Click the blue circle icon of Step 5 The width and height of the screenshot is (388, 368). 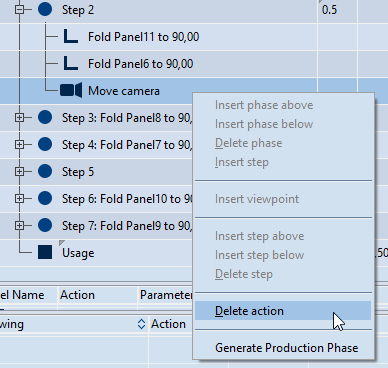click(x=45, y=171)
